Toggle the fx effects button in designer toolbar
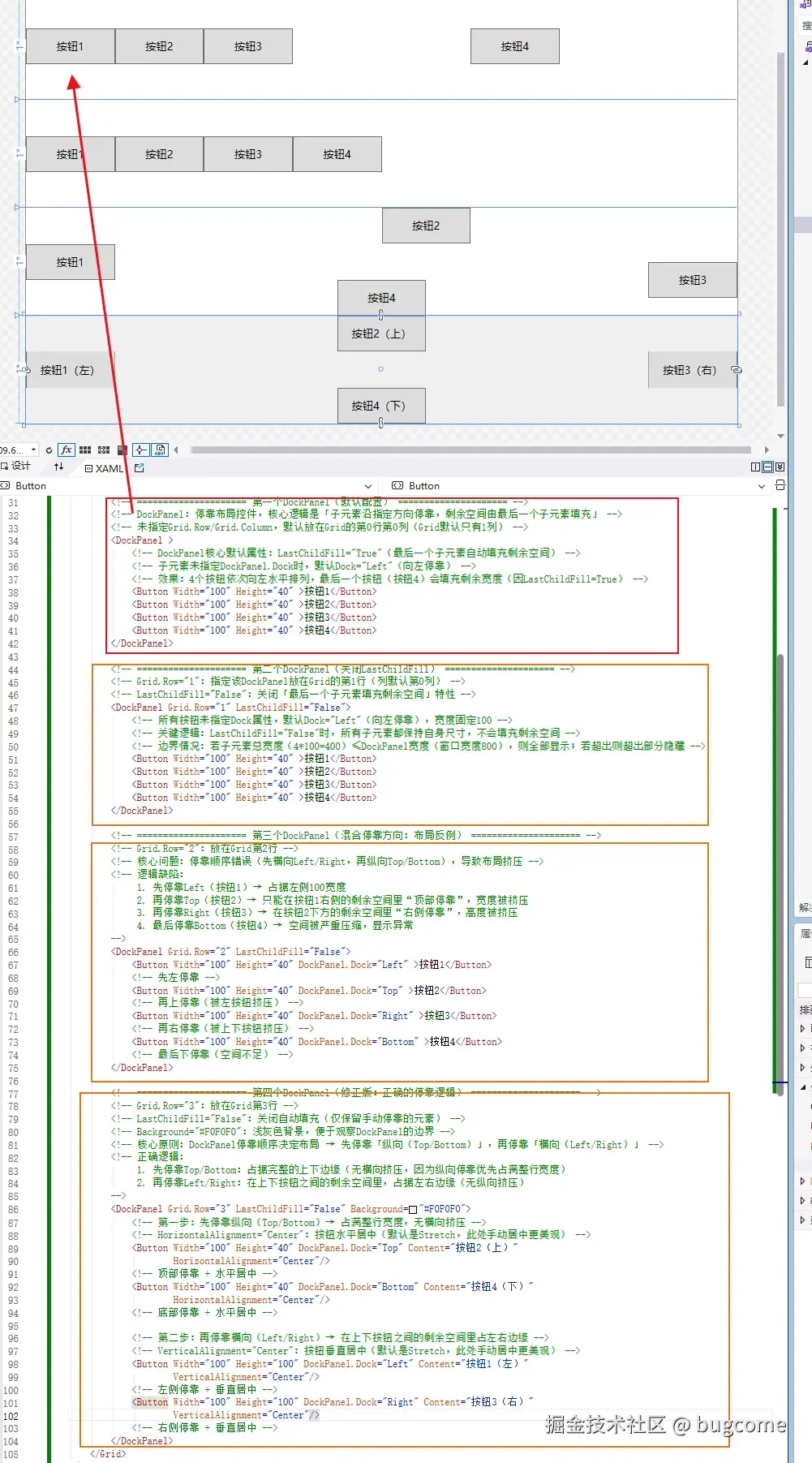 coord(67,450)
